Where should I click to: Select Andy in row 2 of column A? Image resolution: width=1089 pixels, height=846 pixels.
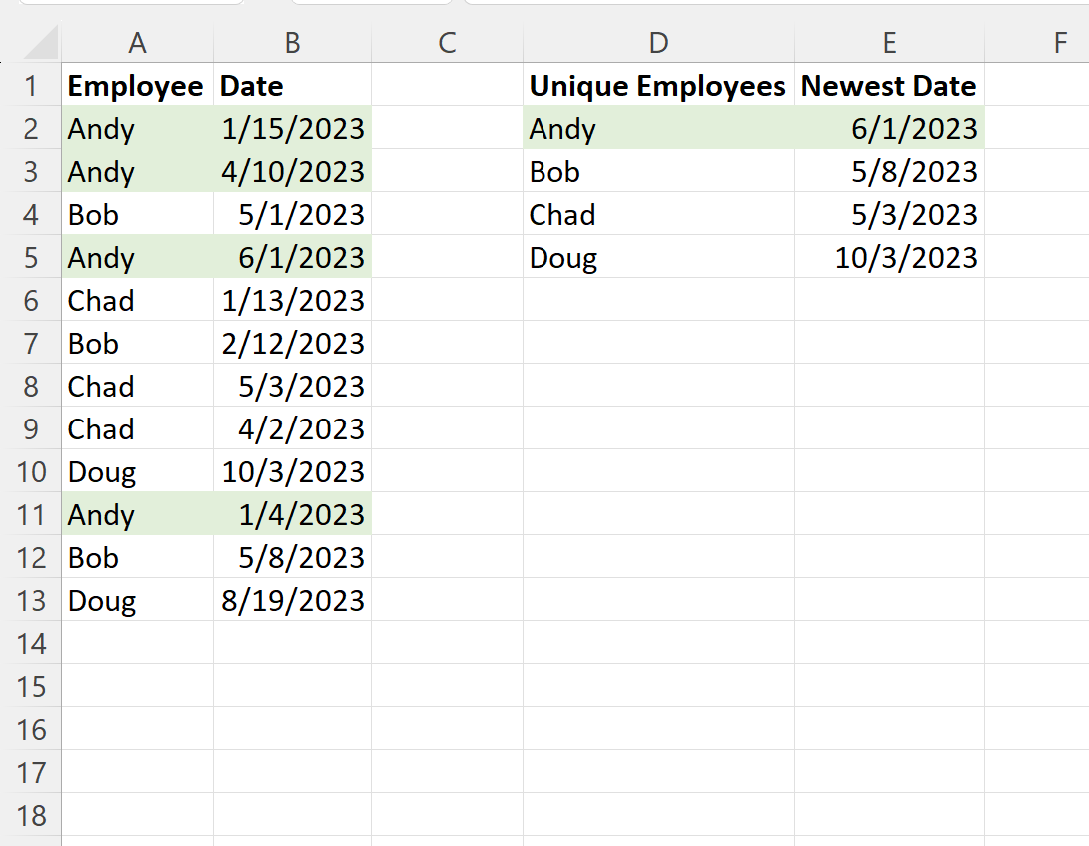point(138,128)
